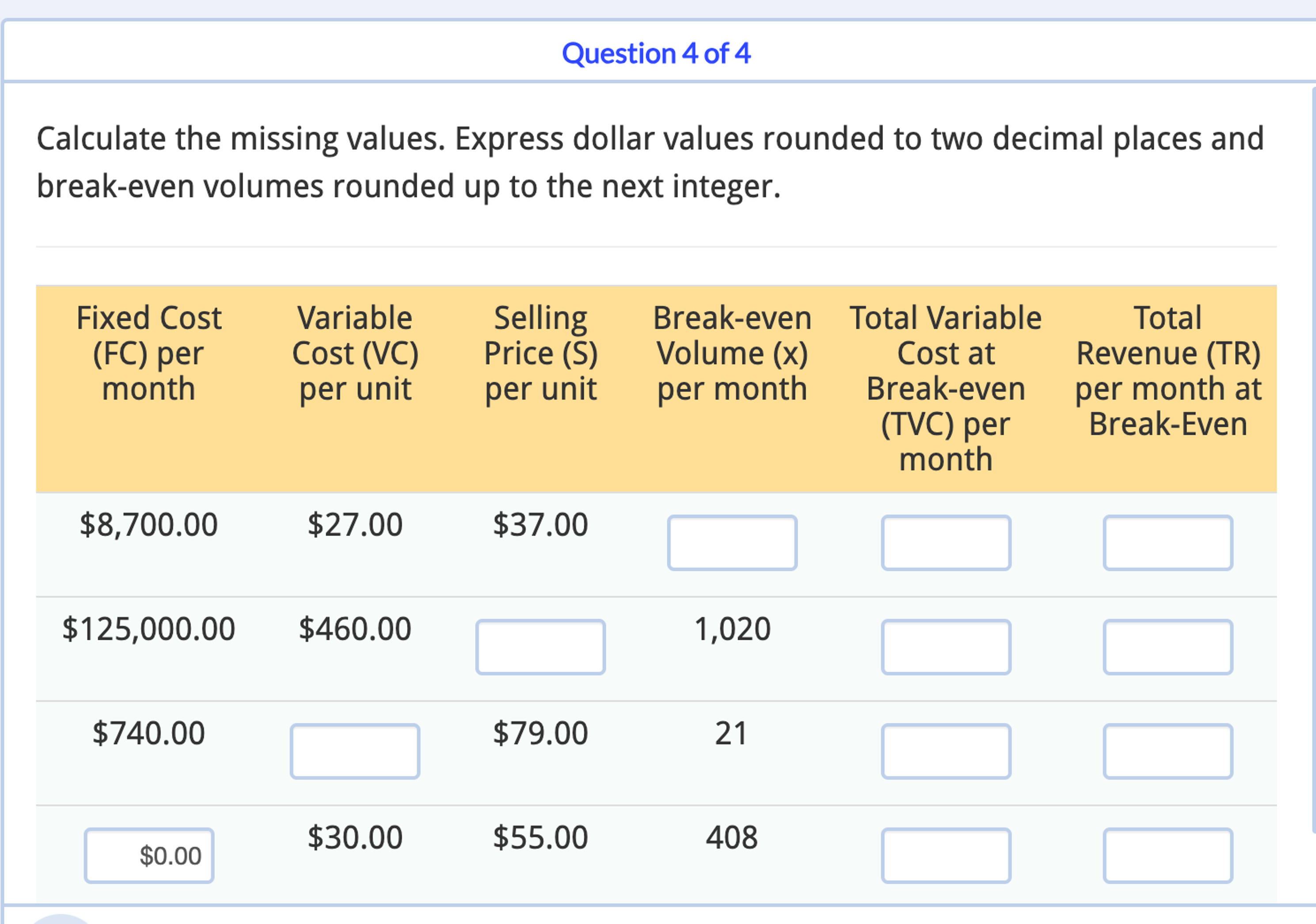Click the Break-even Volume column header
Viewport: 1316px width, 924px height.
733,353
